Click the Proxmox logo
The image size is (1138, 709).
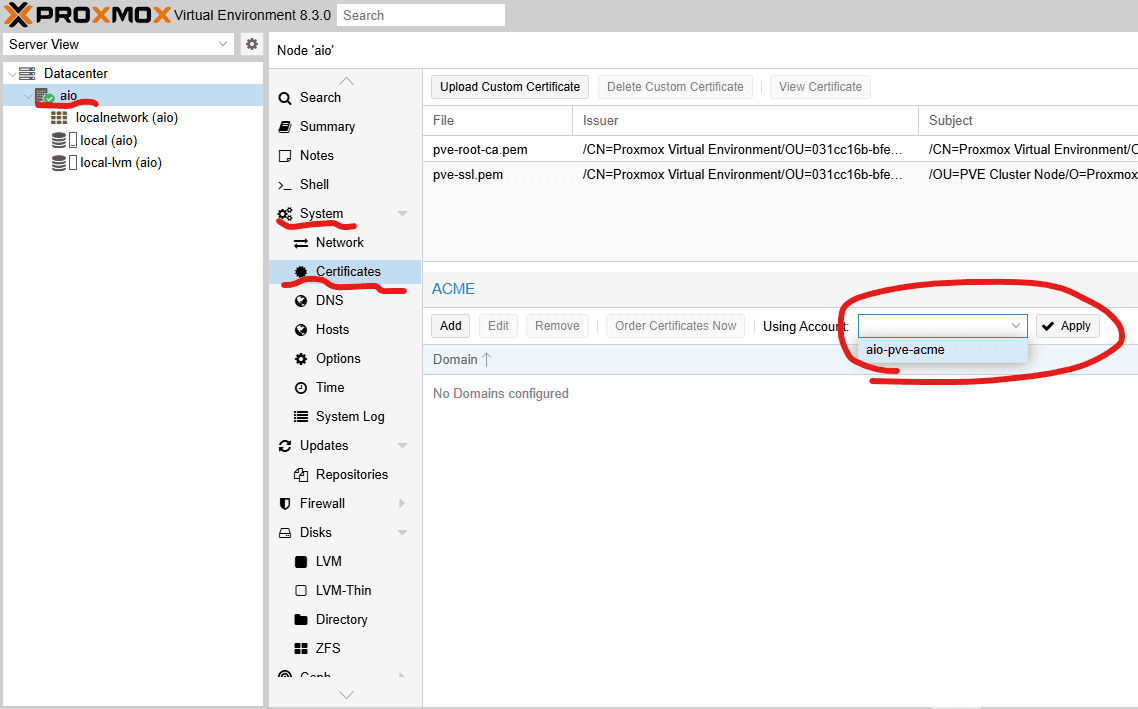tap(88, 15)
